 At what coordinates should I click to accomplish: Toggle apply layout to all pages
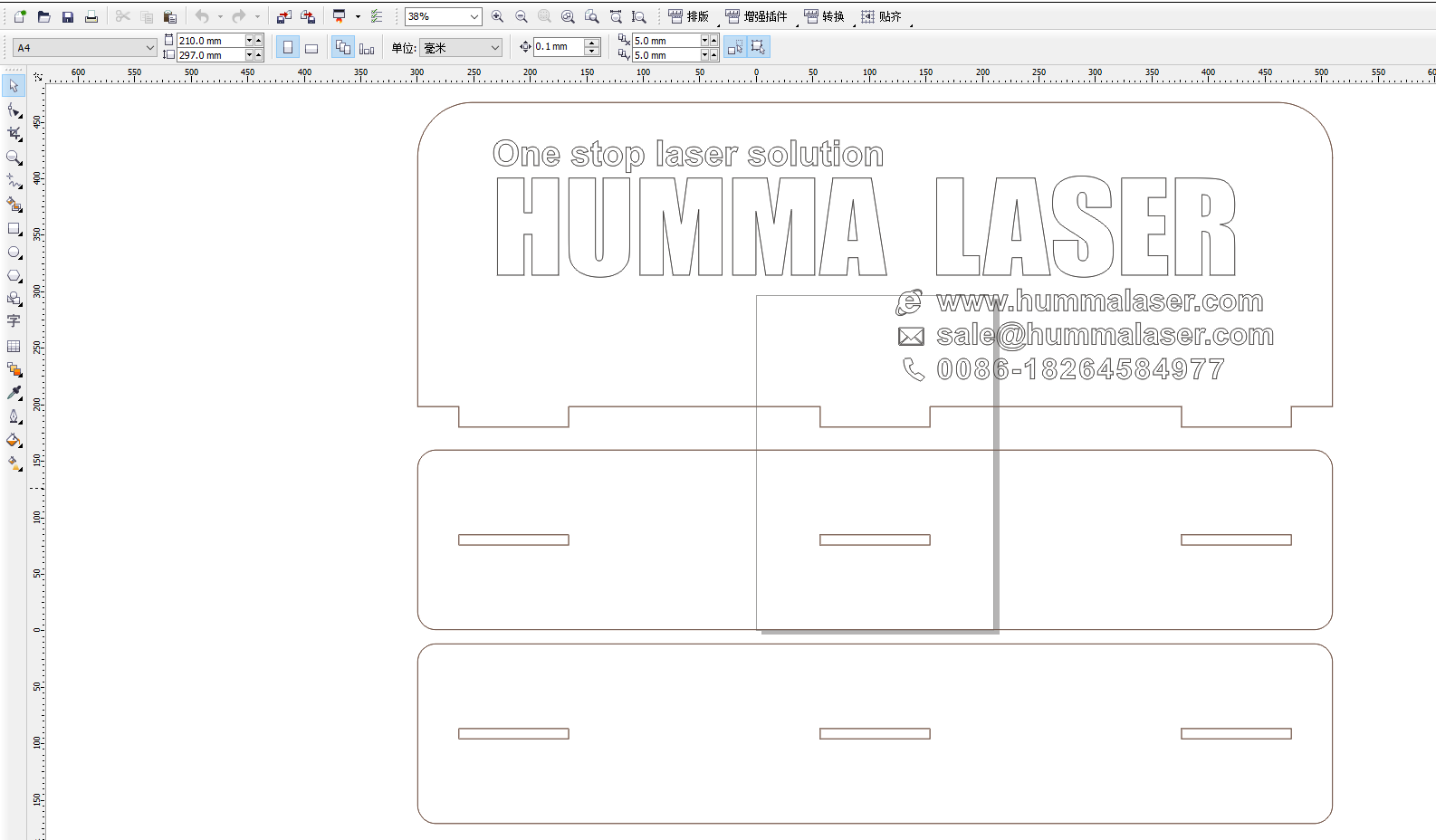pos(343,47)
